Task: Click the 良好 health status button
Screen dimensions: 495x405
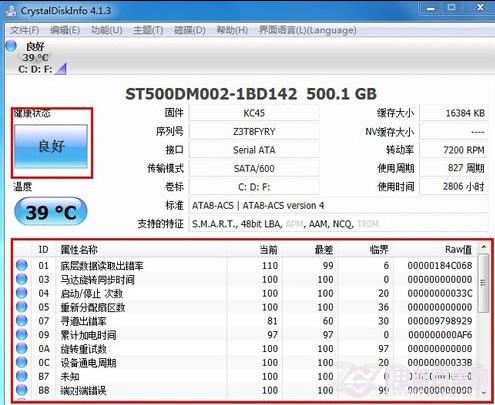Action: (51, 146)
